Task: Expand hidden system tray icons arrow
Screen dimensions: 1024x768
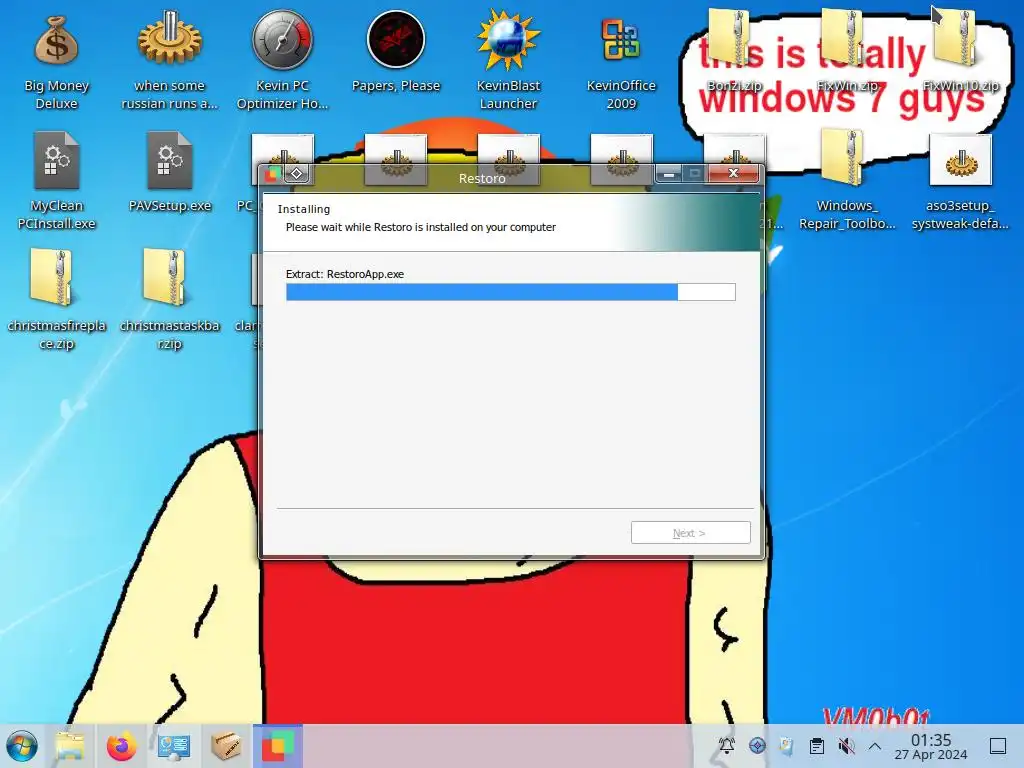Action: point(875,746)
